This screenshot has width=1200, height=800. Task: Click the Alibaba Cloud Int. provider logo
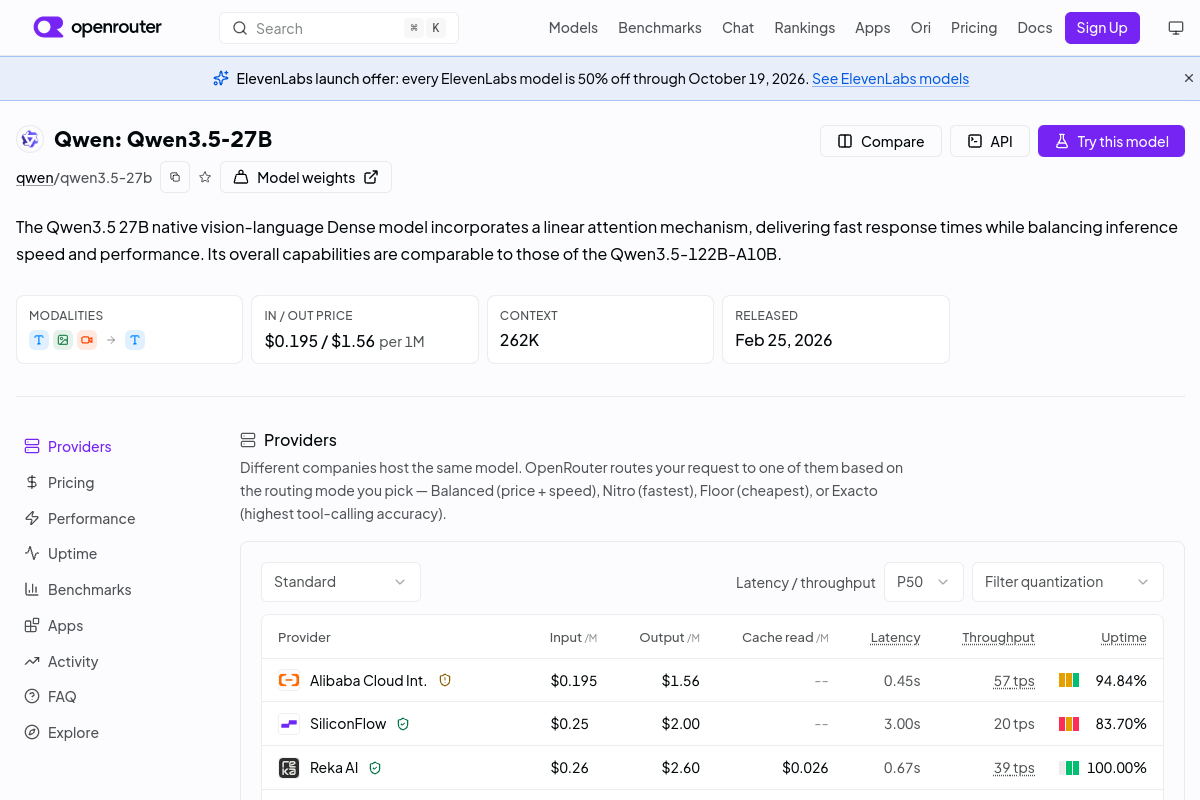pyautogui.click(x=289, y=680)
